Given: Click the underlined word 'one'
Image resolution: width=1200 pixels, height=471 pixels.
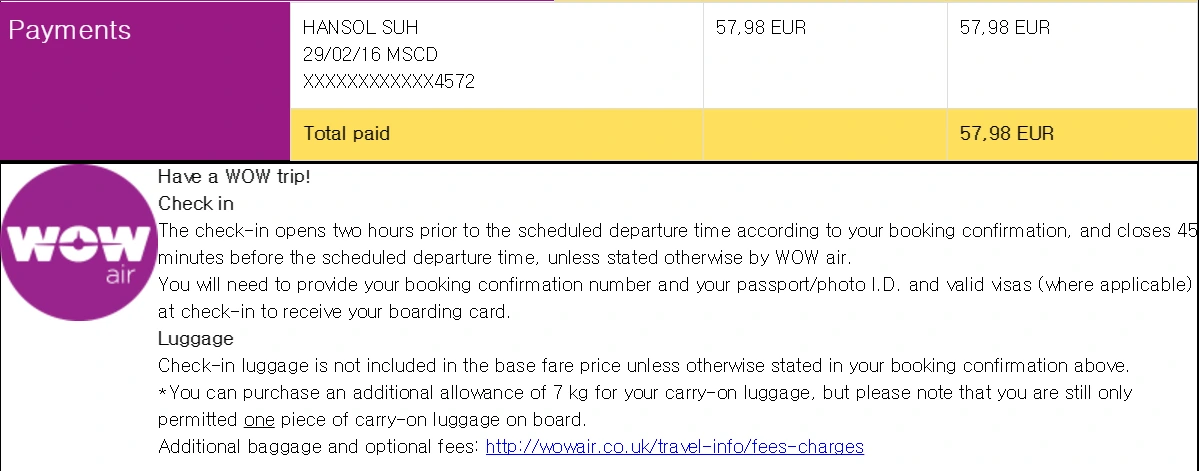Looking at the screenshot, I should coord(259,419).
